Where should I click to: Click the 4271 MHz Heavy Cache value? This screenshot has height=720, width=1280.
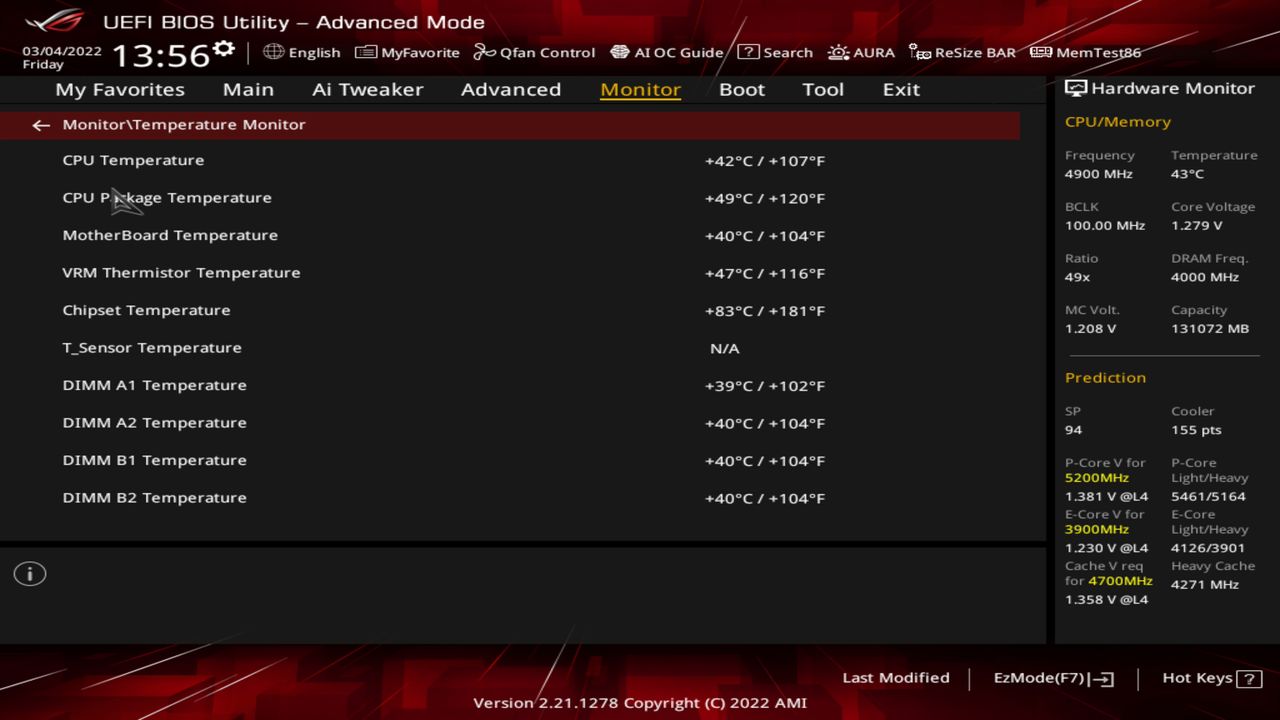pyautogui.click(x=1205, y=584)
